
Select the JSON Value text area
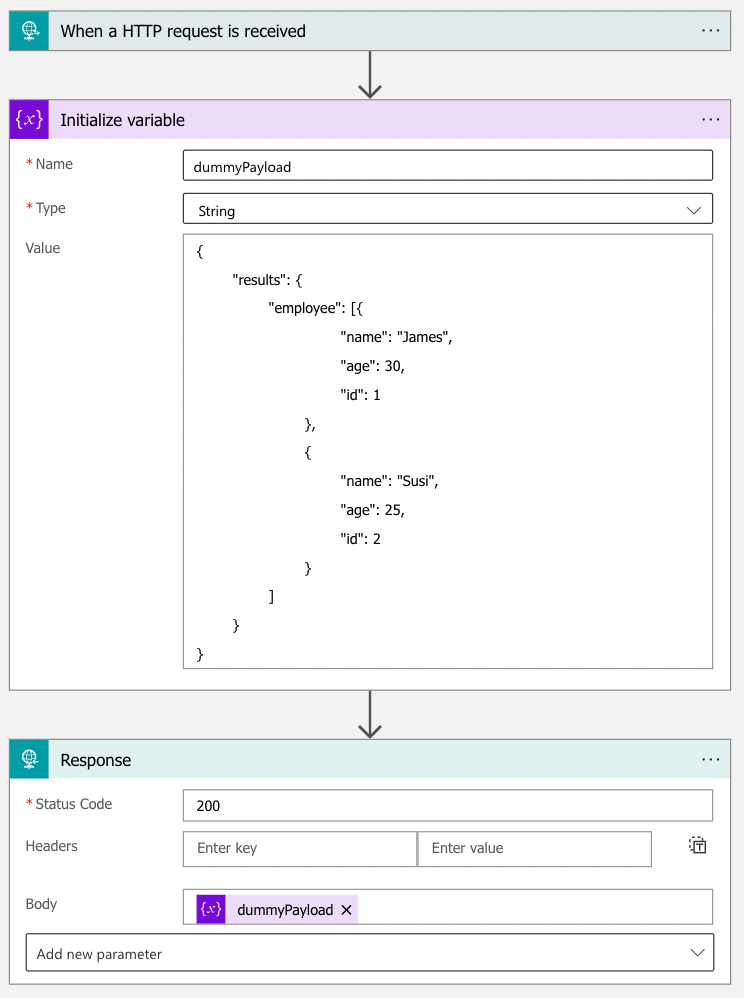coord(448,450)
